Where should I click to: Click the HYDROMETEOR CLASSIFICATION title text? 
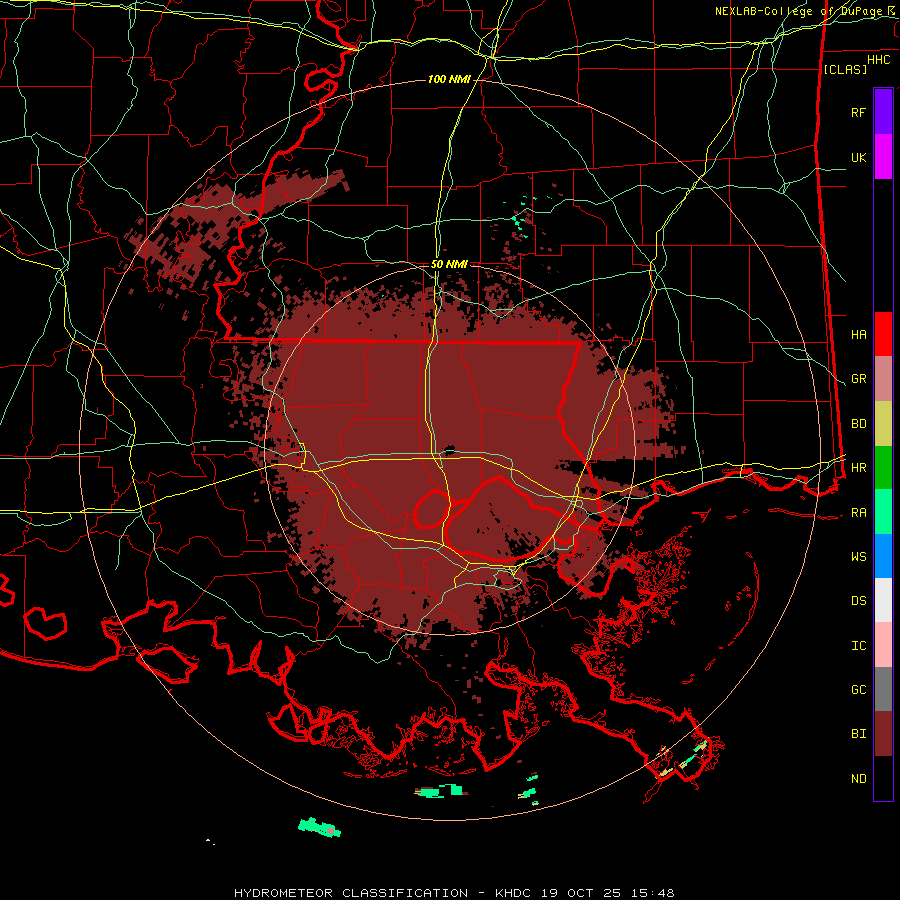(351, 893)
